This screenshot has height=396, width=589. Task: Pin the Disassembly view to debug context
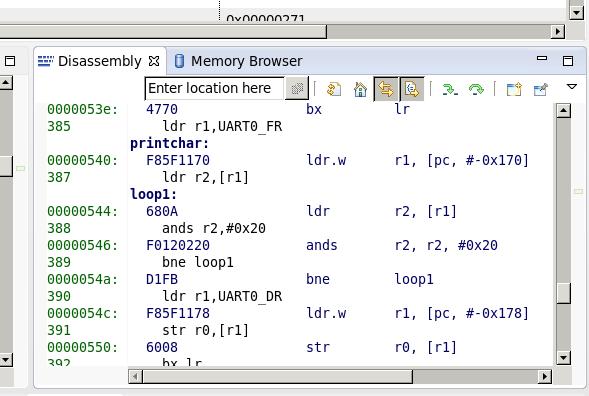point(540,89)
